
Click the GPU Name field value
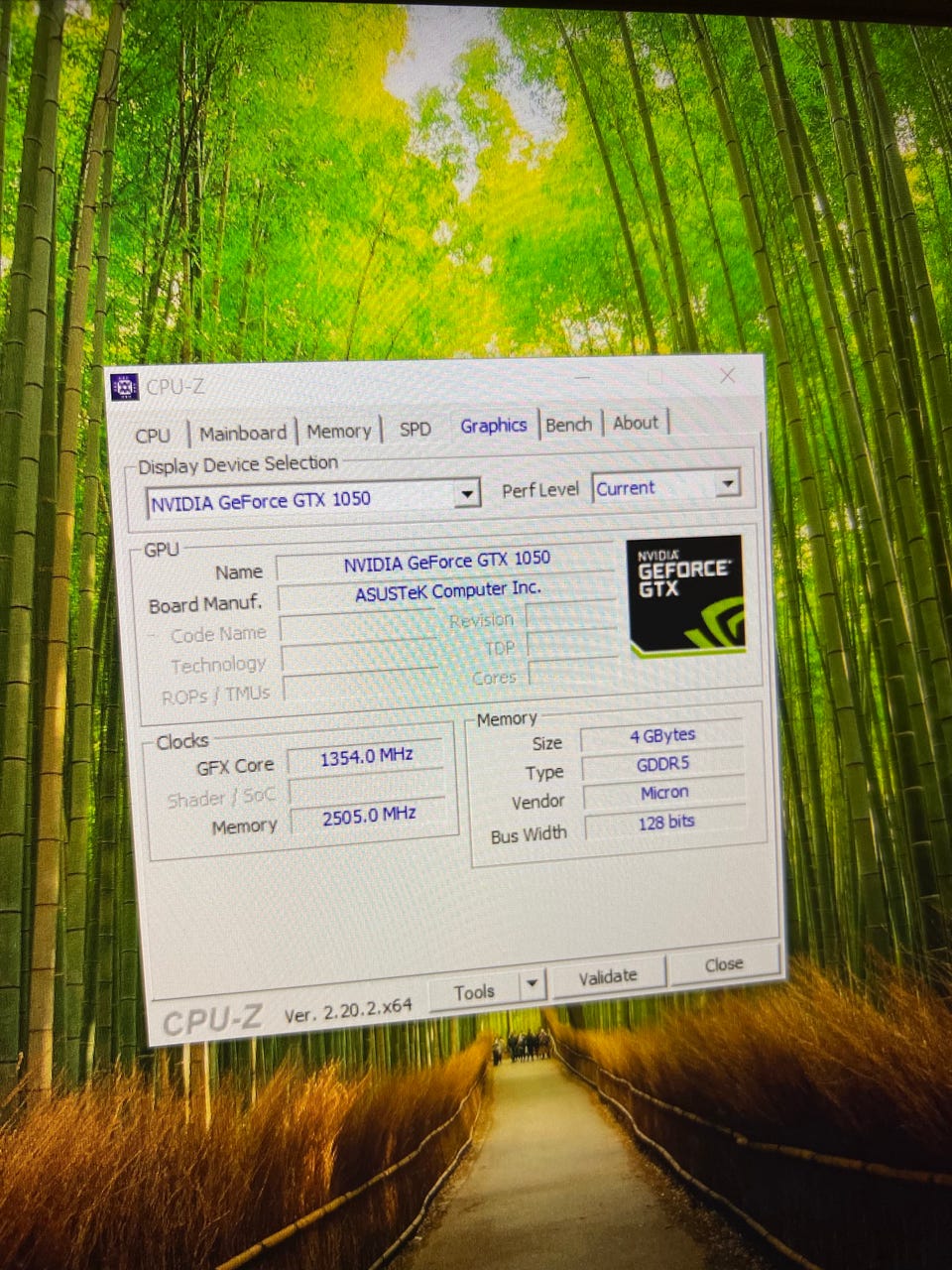click(446, 563)
